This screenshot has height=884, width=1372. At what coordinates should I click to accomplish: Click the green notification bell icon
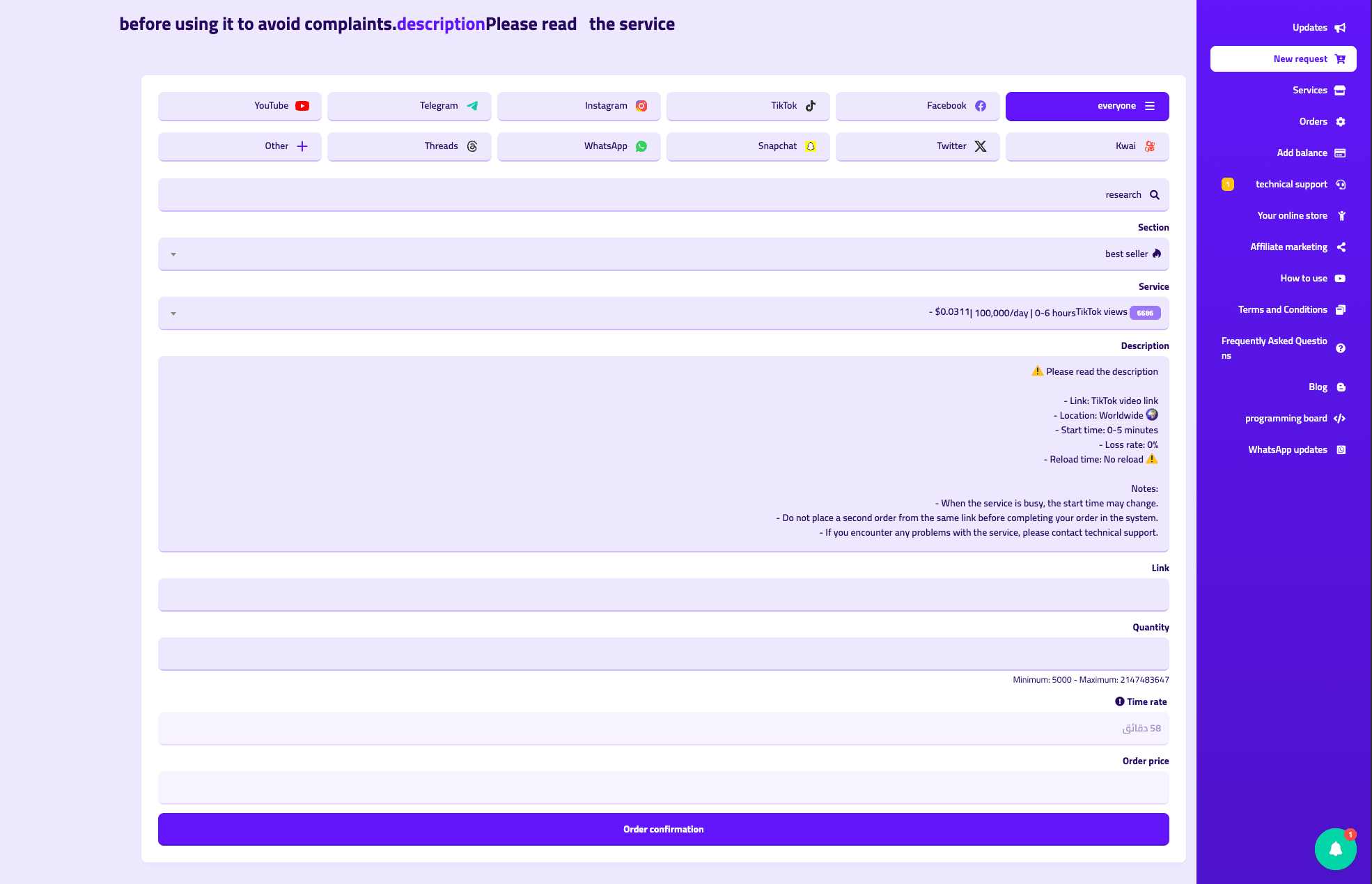1335,848
